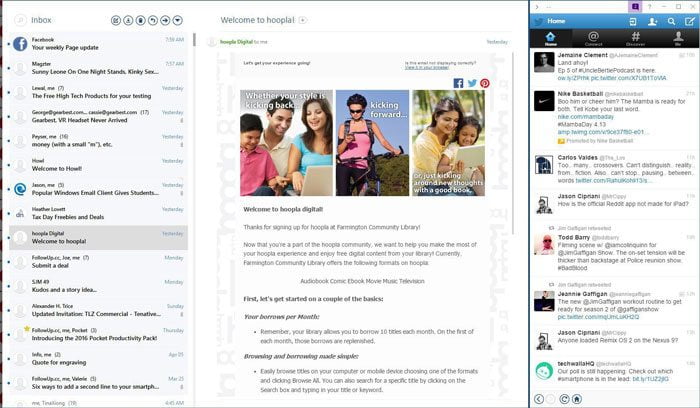Open ow.ly link in Jemaine Clement tweet

tap(573, 78)
